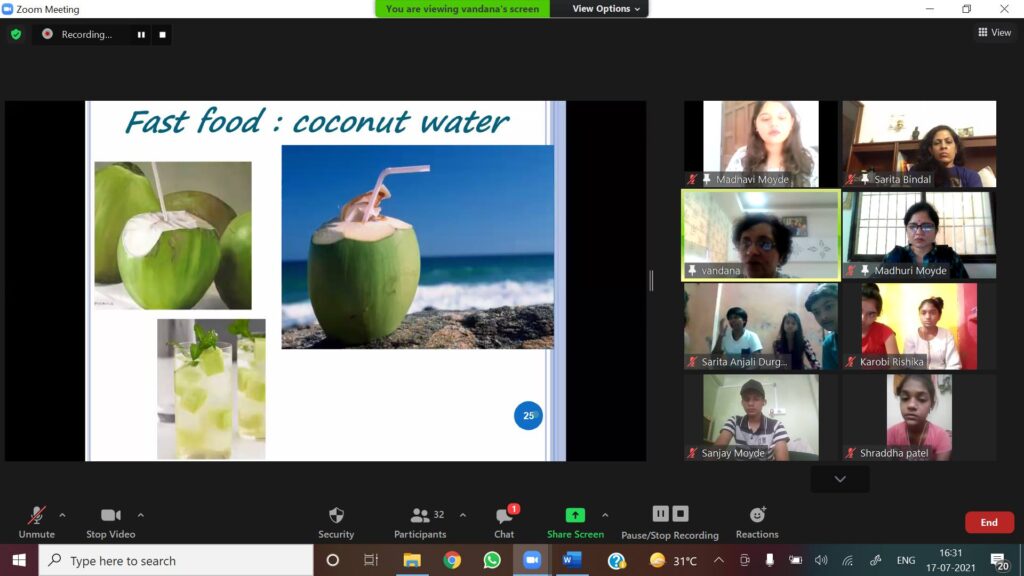Click pin icon on Sarita Bindal tile
Screen dimensions: 1024x576
point(865,179)
